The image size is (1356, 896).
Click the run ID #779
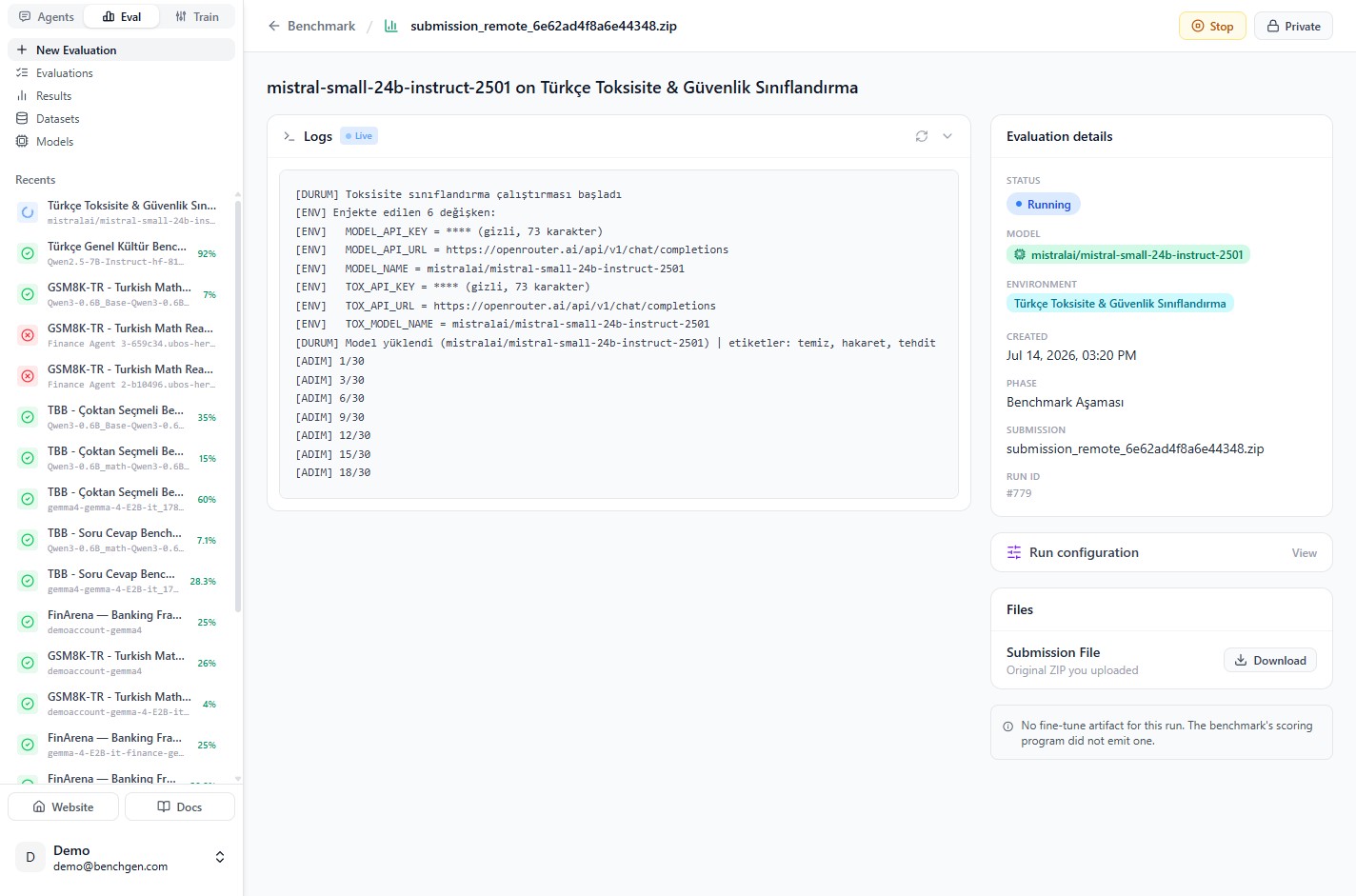tap(1019, 493)
